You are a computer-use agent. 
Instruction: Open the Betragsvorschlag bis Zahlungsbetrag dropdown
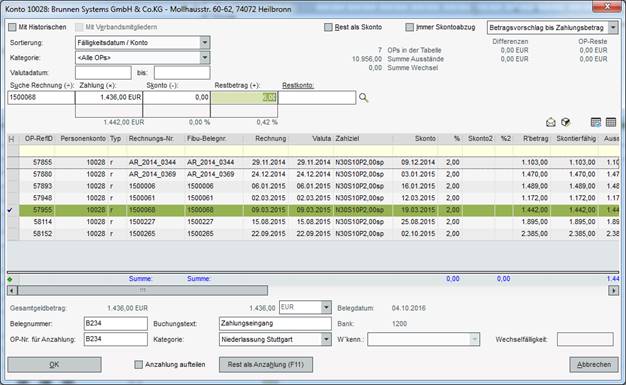[x=613, y=28]
